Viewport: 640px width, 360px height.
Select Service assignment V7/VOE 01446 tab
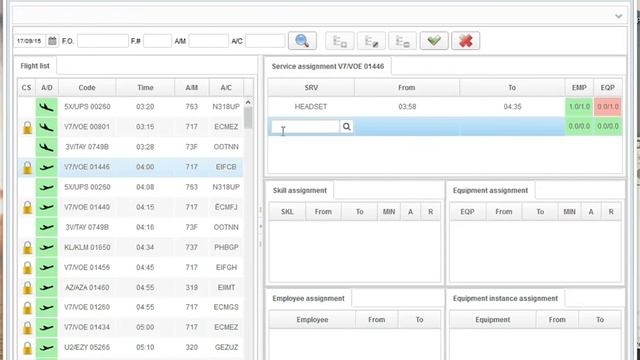tap(328, 66)
